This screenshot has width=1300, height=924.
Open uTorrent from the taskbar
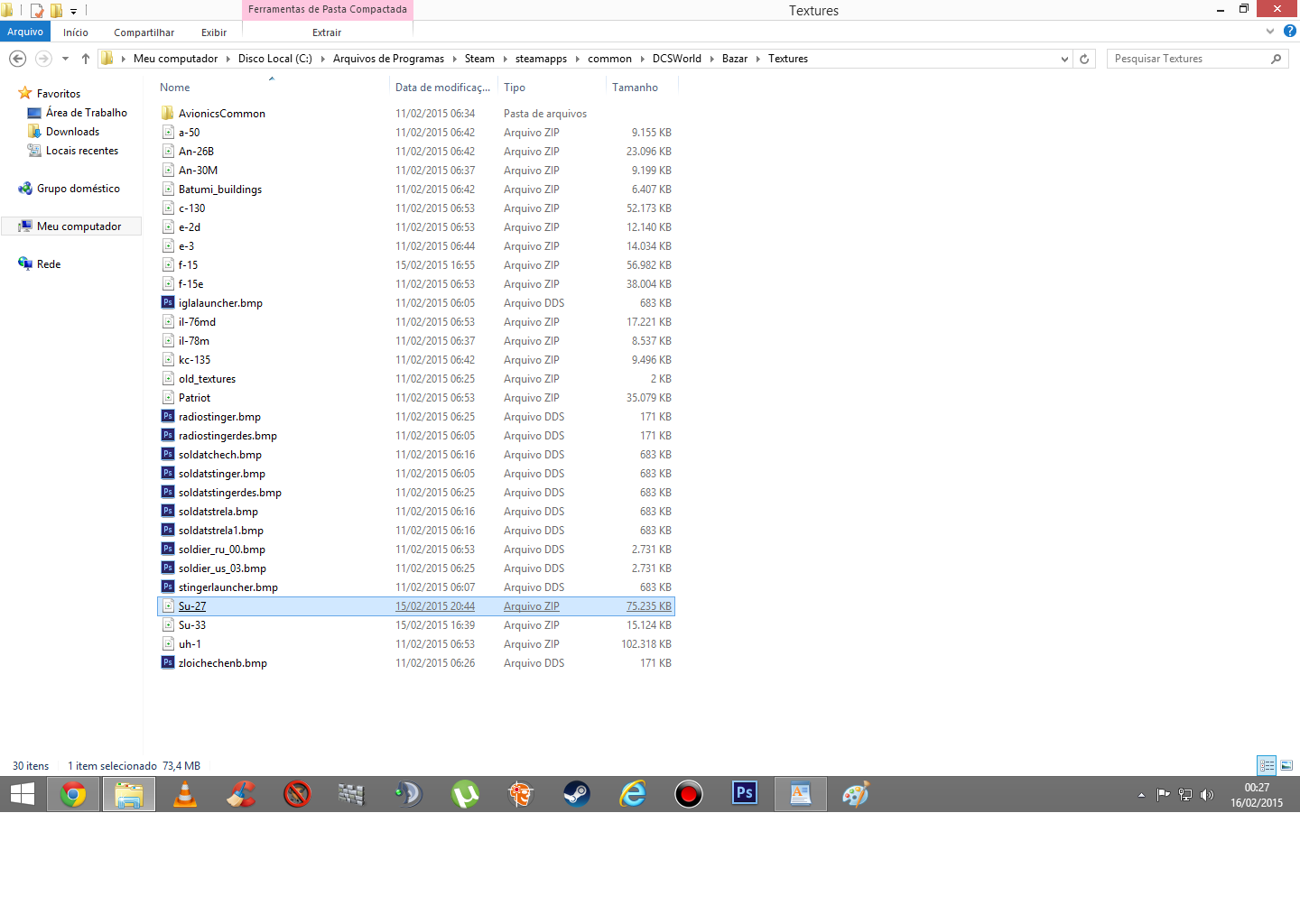[465, 795]
